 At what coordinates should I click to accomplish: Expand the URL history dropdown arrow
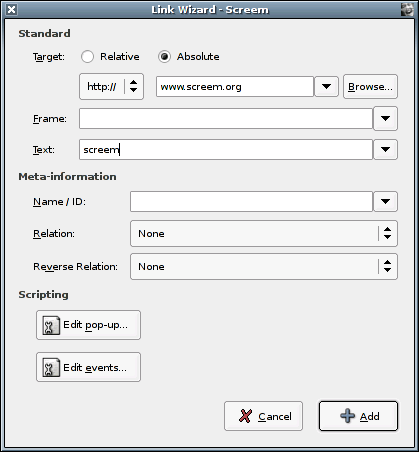tap(326, 87)
